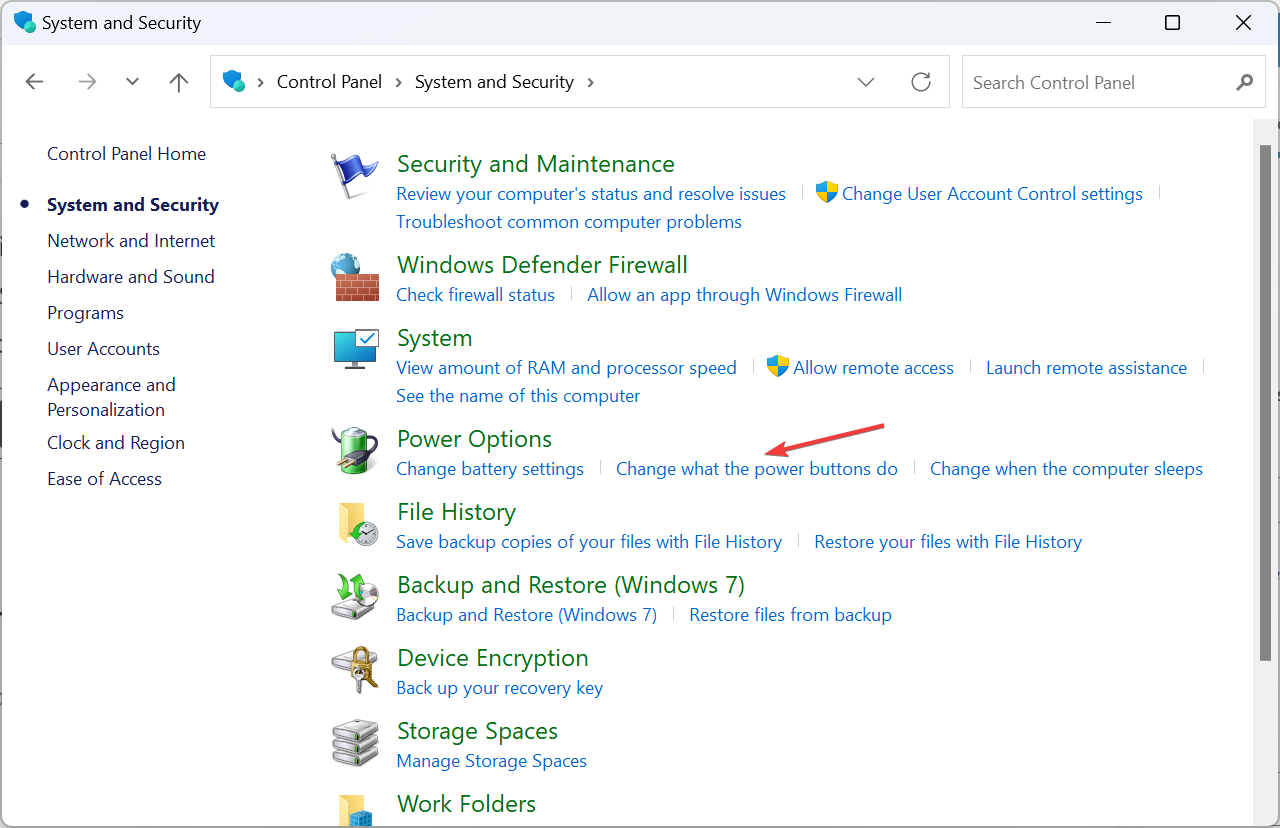1280x828 pixels.
Task: Click the Power Options battery icon
Action: (355, 451)
